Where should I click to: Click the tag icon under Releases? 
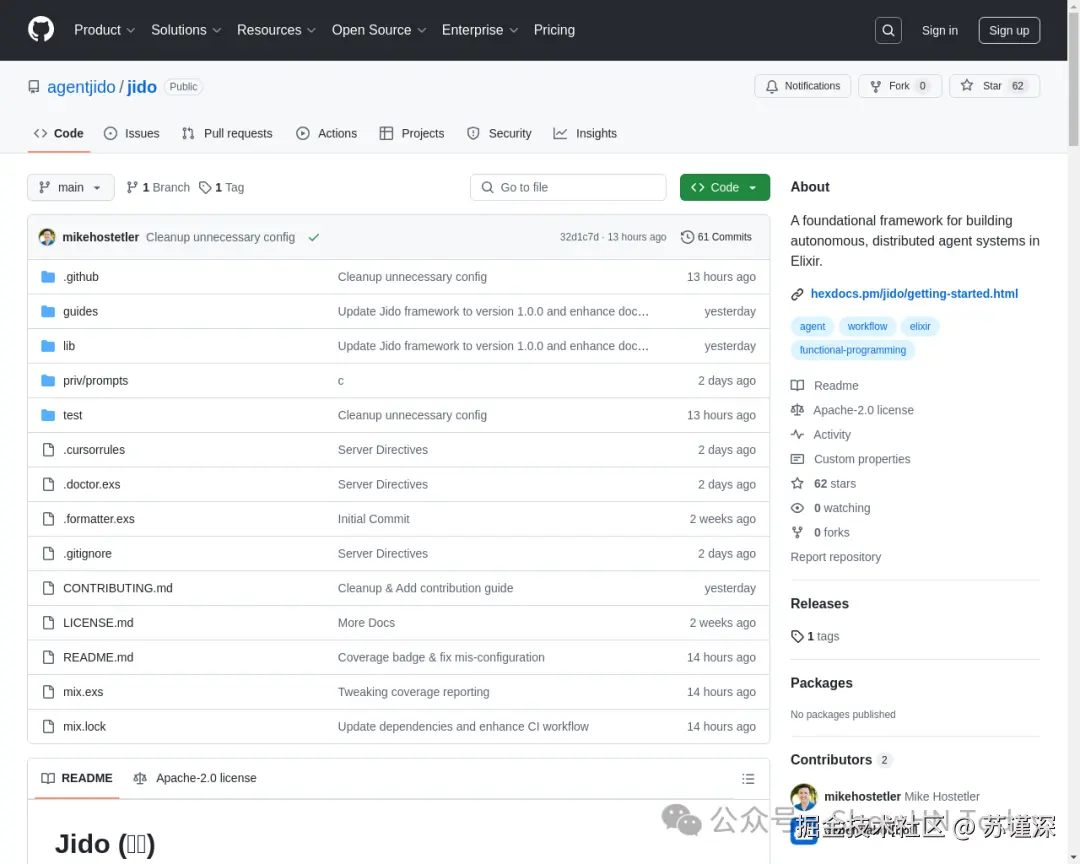(797, 637)
